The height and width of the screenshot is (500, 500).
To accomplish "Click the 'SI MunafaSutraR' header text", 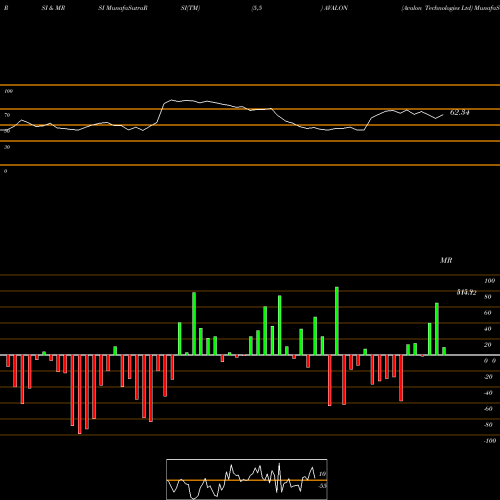I will click(x=123, y=8).
